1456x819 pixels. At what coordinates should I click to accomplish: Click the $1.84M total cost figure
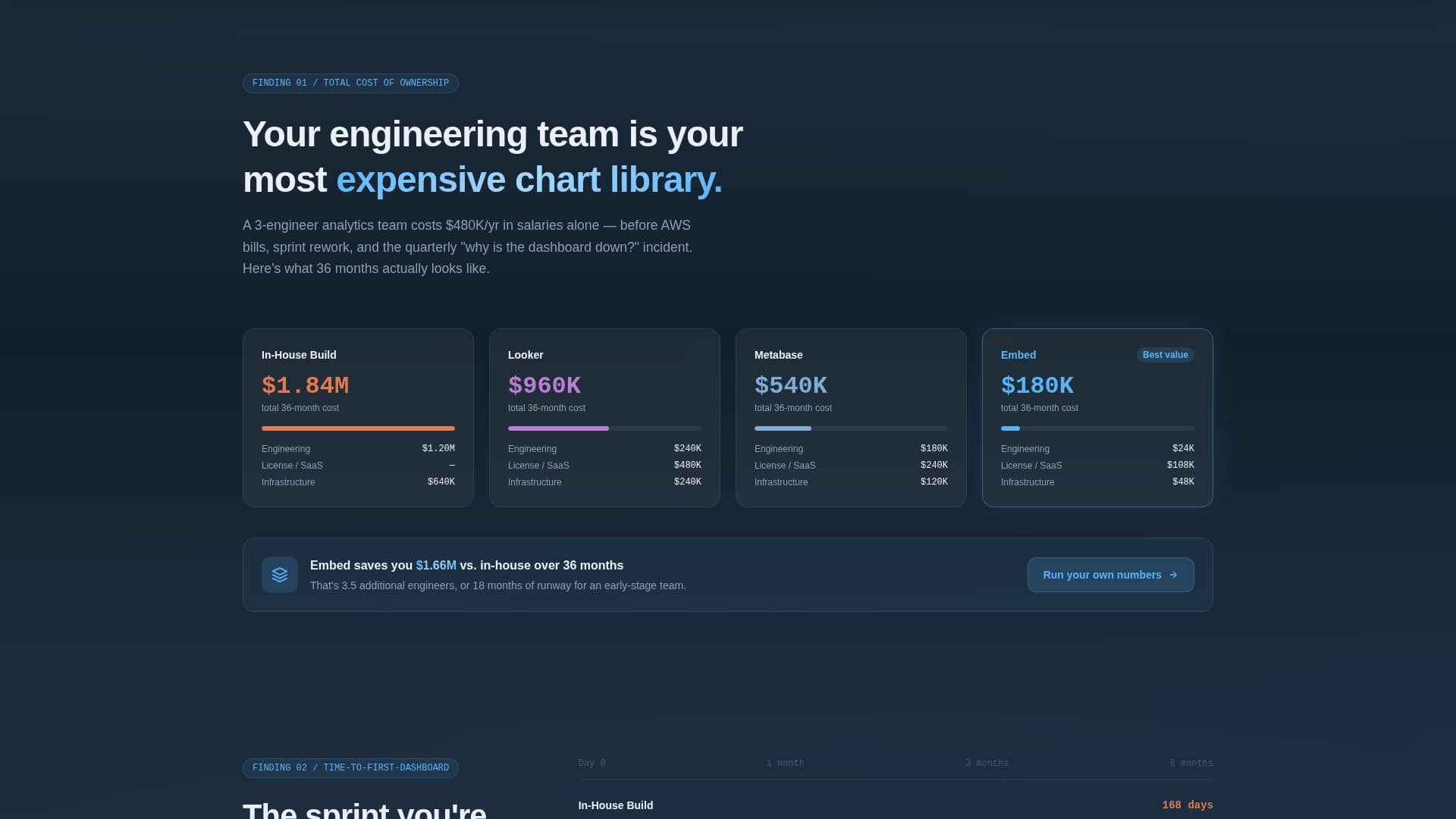305,385
